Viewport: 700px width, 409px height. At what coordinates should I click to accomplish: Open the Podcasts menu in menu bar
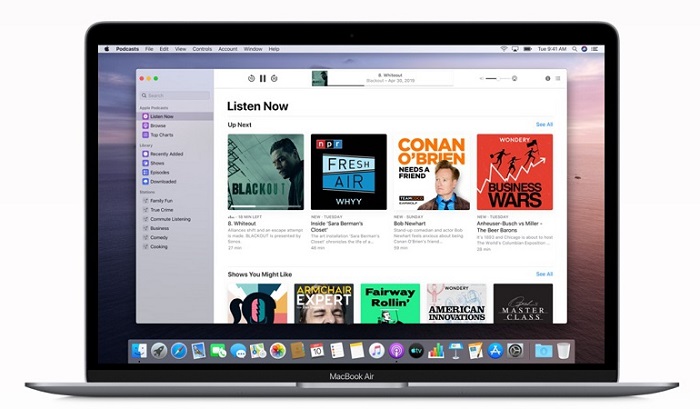pyautogui.click(x=127, y=49)
